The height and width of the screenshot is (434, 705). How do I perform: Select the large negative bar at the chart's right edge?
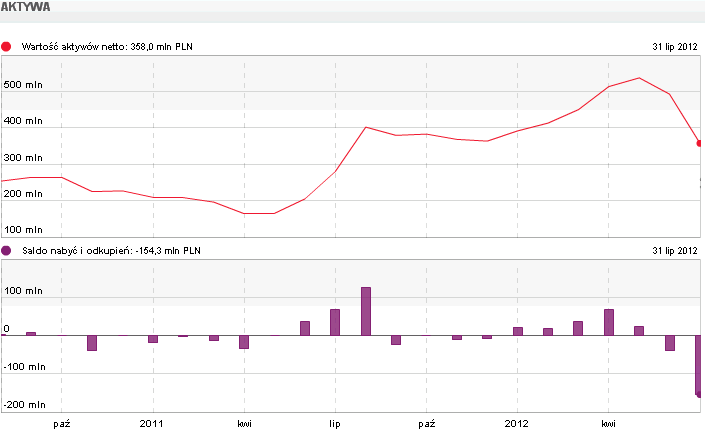[x=699, y=366]
